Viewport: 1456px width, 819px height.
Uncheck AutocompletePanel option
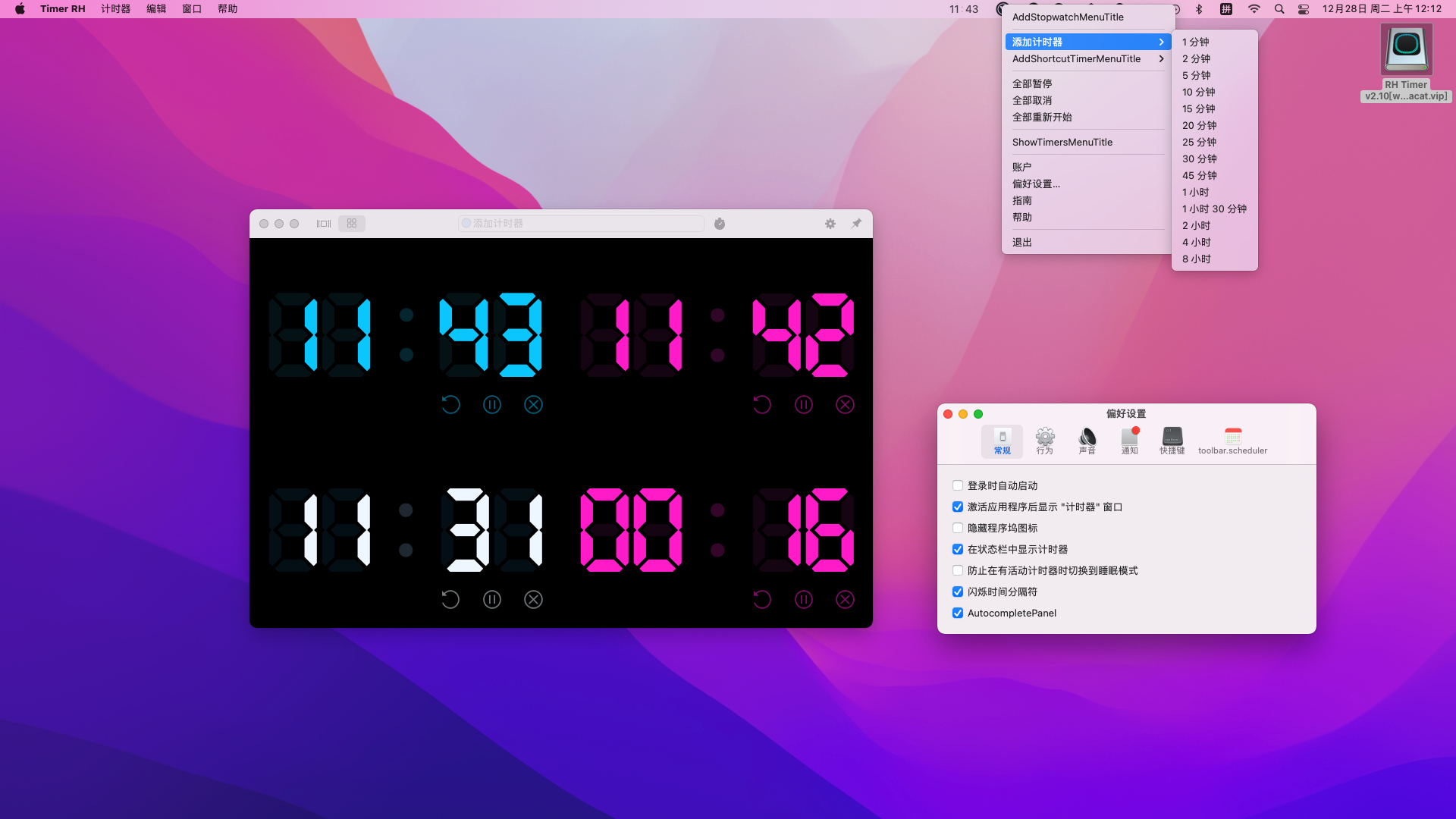[958, 613]
